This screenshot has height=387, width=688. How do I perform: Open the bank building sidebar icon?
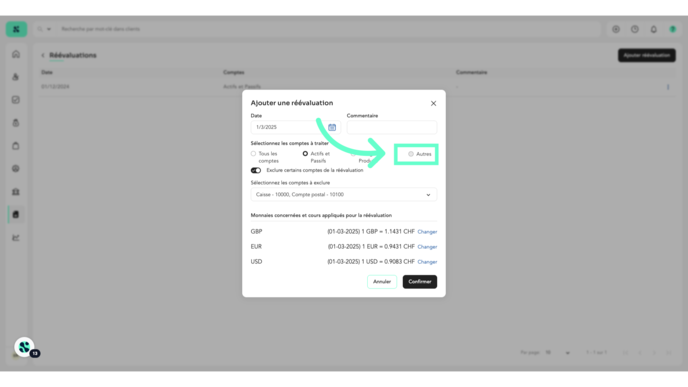[16, 192]
